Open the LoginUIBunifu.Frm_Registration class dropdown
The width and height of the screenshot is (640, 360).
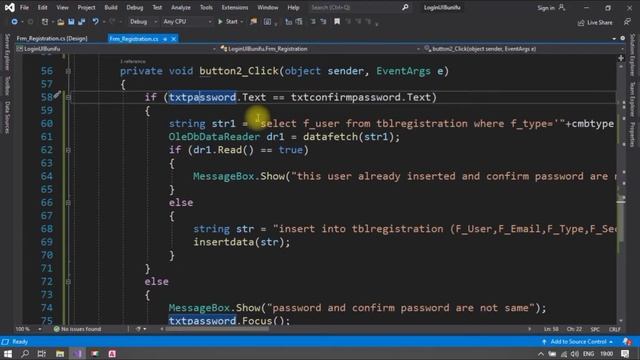[x=320, y=49]
